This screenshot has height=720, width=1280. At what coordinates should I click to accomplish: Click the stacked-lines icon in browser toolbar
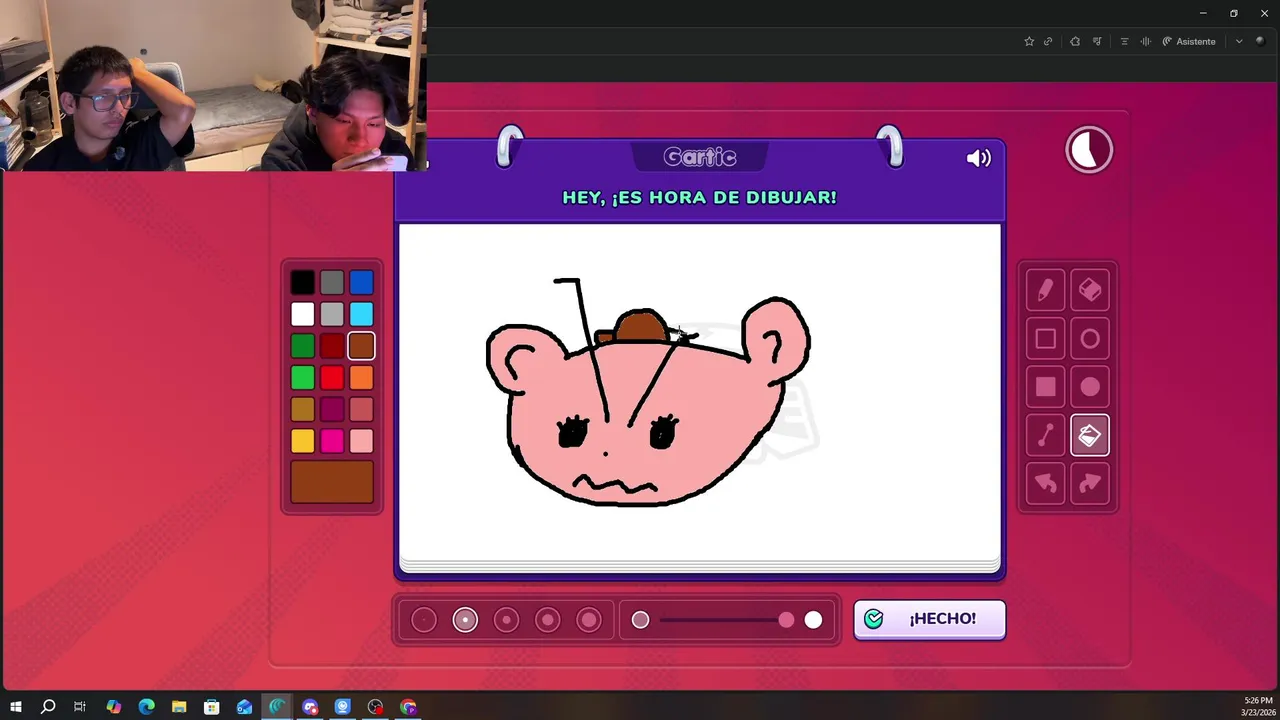click(x=1124, y=41)
